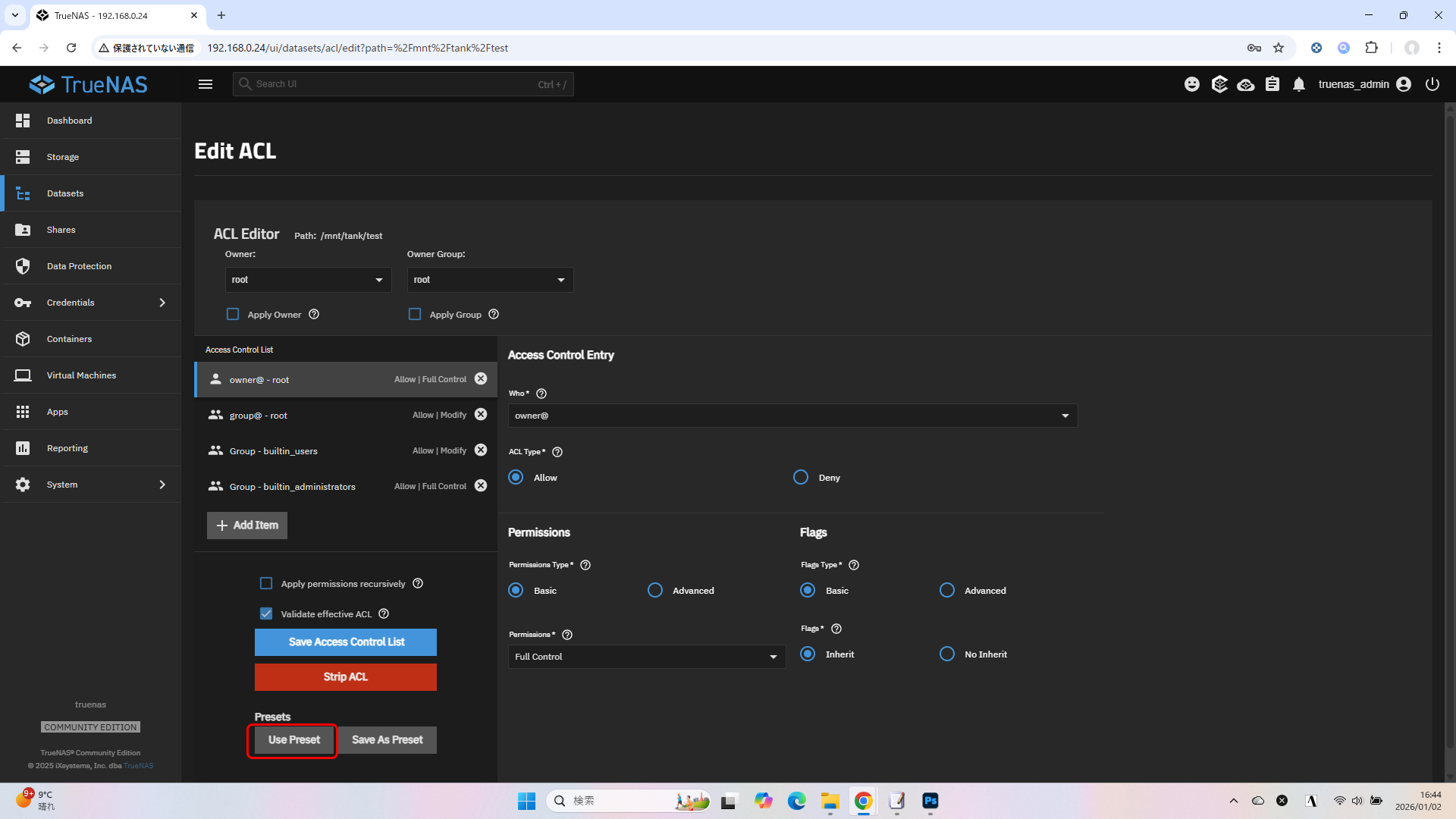Show help for Apply Owner
Image resolution: width=1456 pixels, height=819 pixels.
(314, 315)
